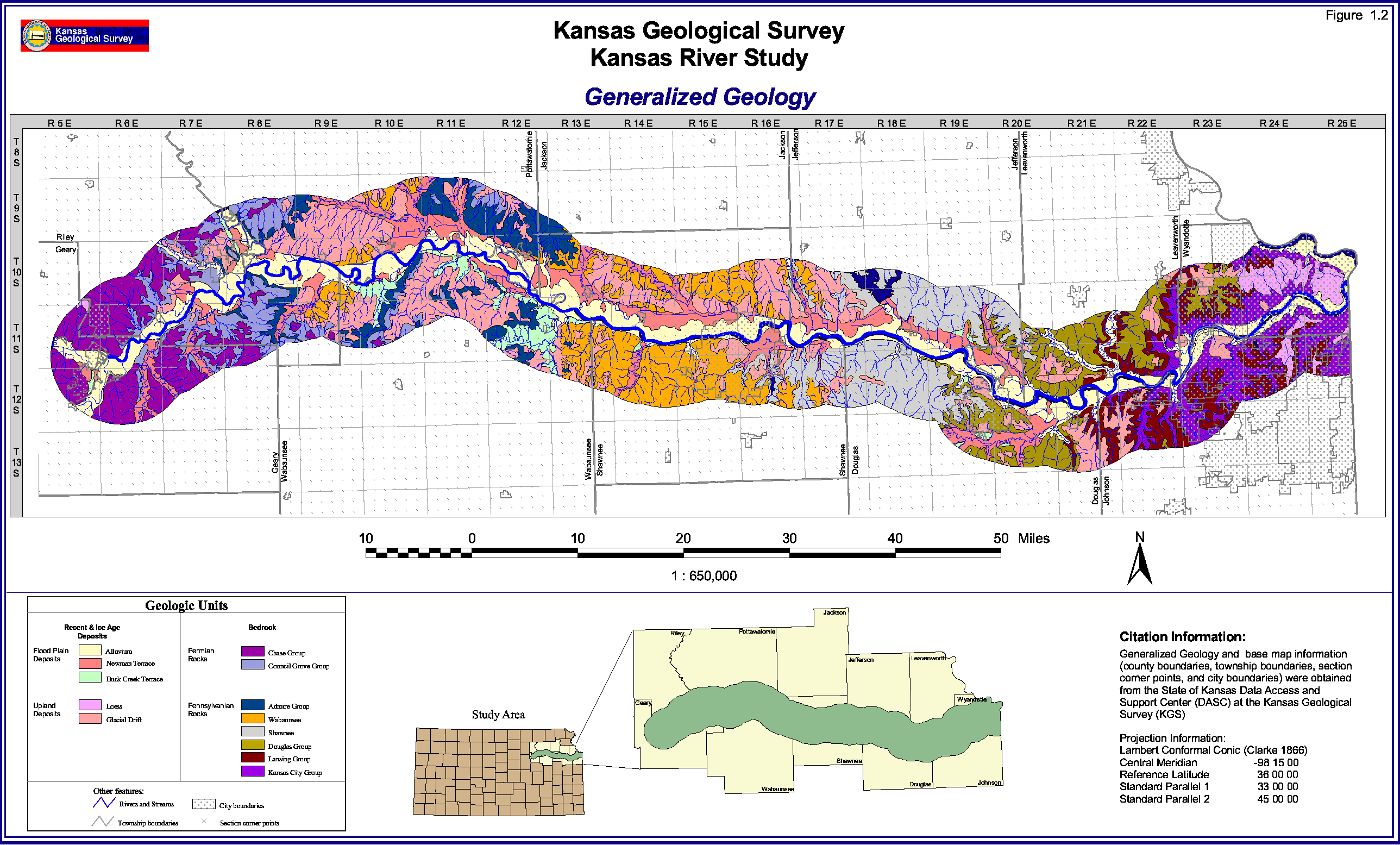This screenshot has height=845, width=1400.
Task: Select the Council Grove Group color swatch
Action: (252, 665)
